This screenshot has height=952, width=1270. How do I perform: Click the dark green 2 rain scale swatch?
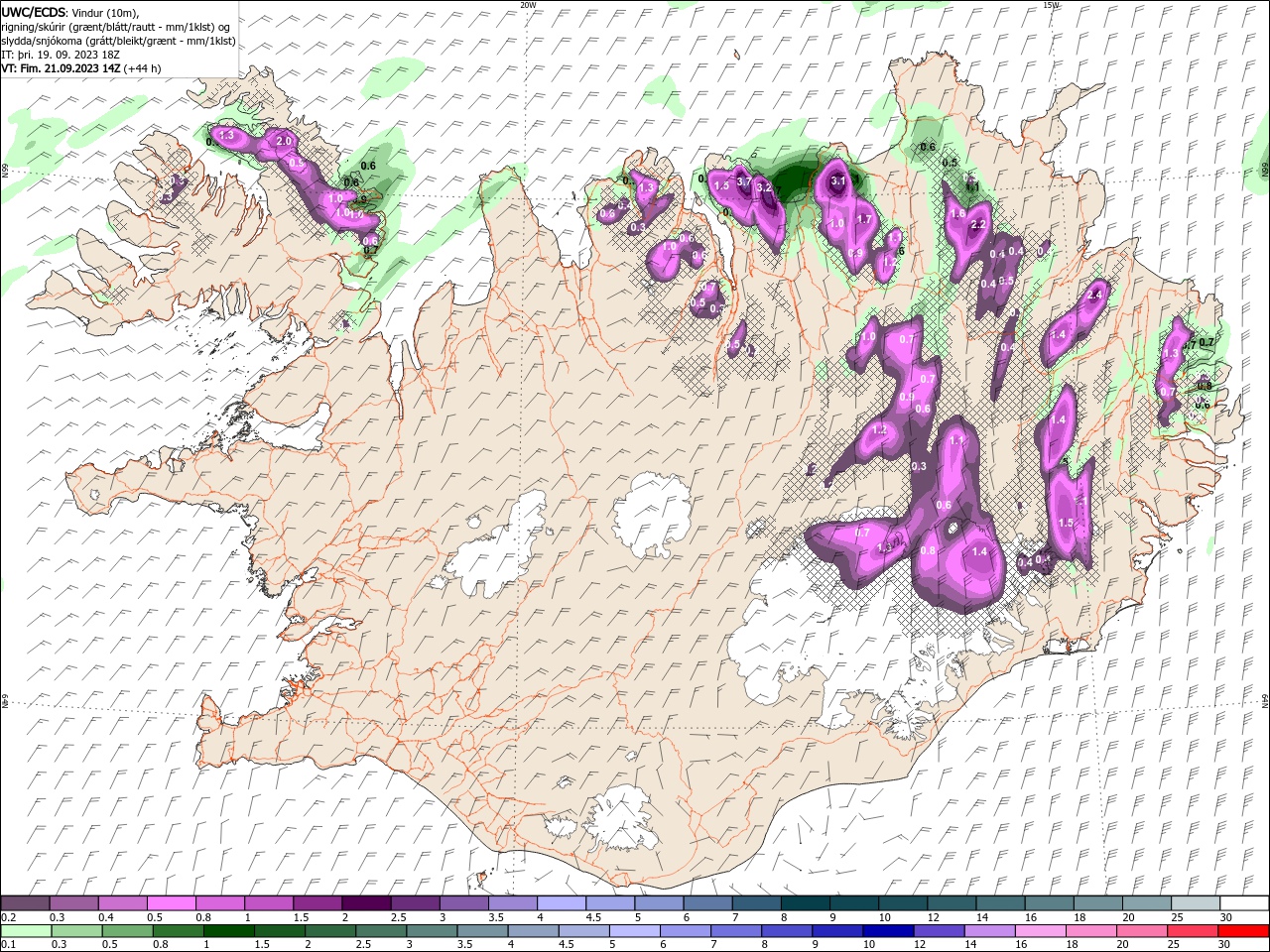tap(329, 931)
